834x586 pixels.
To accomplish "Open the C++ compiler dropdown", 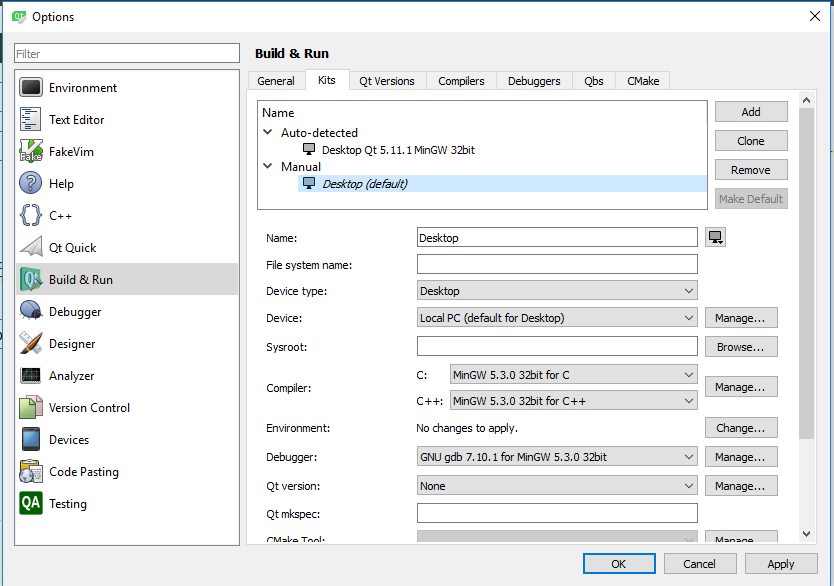I will tap(573, 401).
